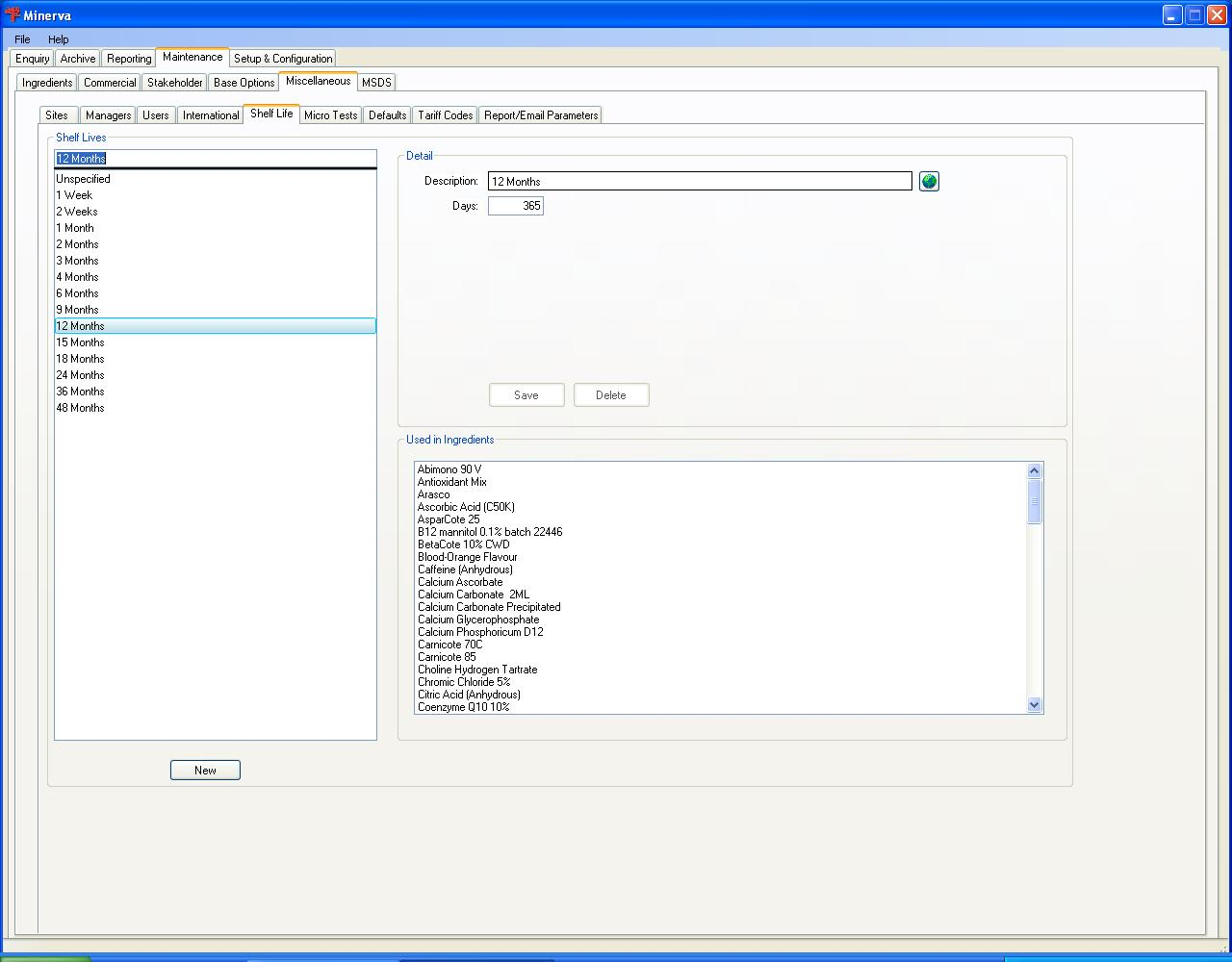The image size is (1232, 962).
Task: Select 2 Months in Shelf Lives list
Action: [x=216, y=244]
